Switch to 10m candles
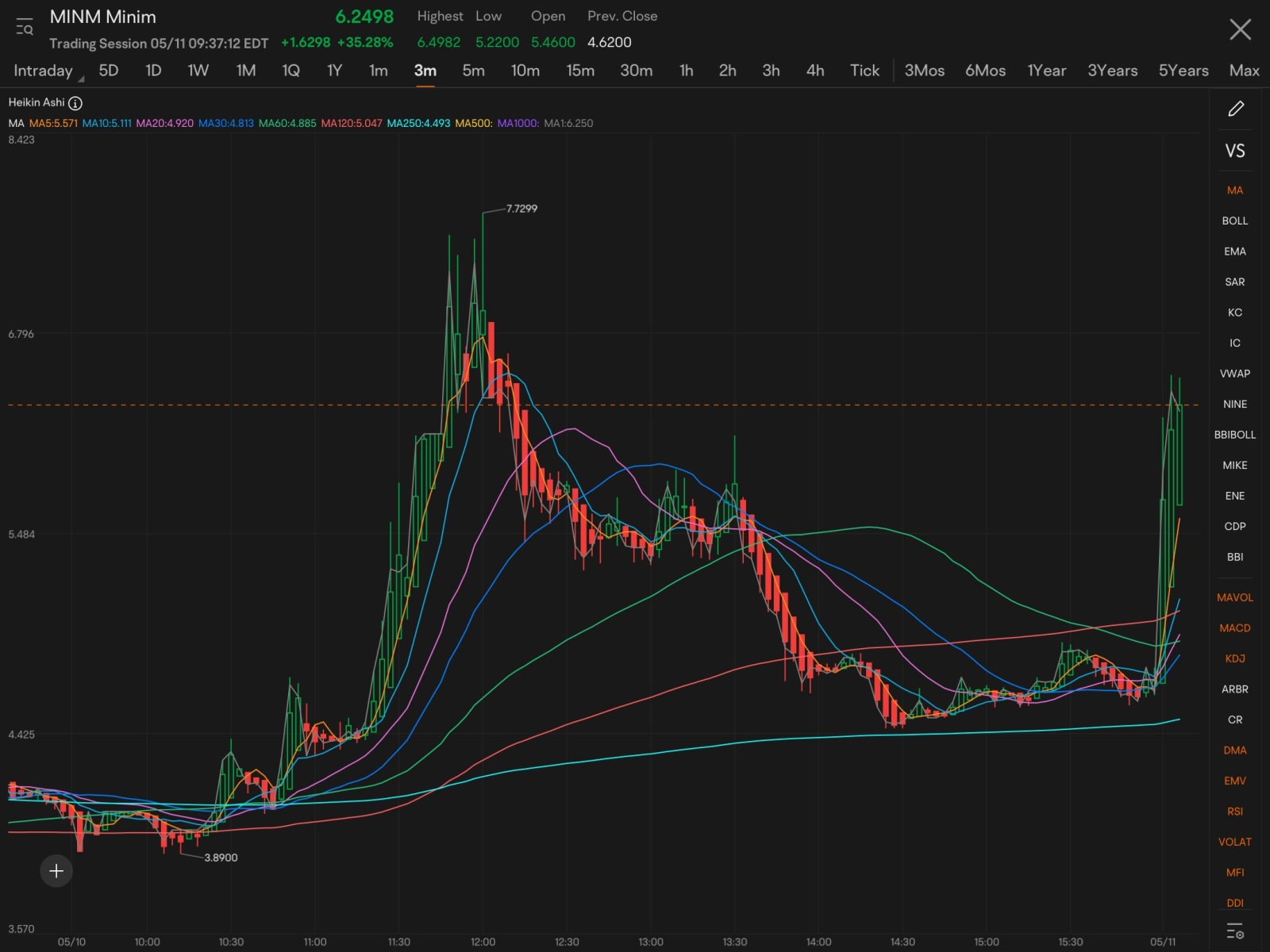 [525, 71]
